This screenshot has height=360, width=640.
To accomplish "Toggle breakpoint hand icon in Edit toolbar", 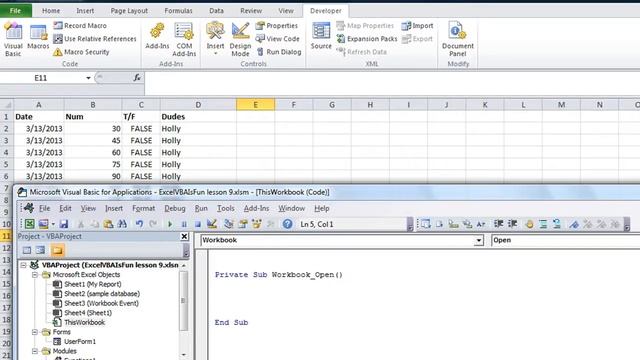I will [529, 224].
